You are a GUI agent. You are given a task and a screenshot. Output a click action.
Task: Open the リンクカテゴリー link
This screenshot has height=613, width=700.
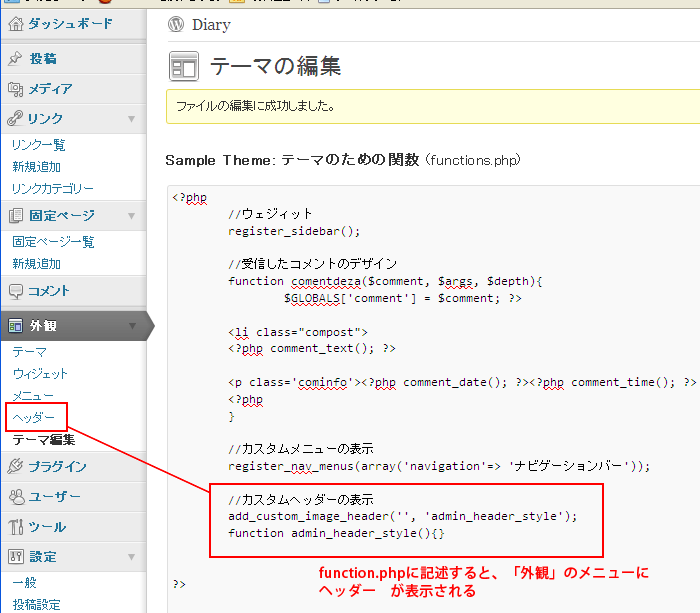tap(53, 189)
